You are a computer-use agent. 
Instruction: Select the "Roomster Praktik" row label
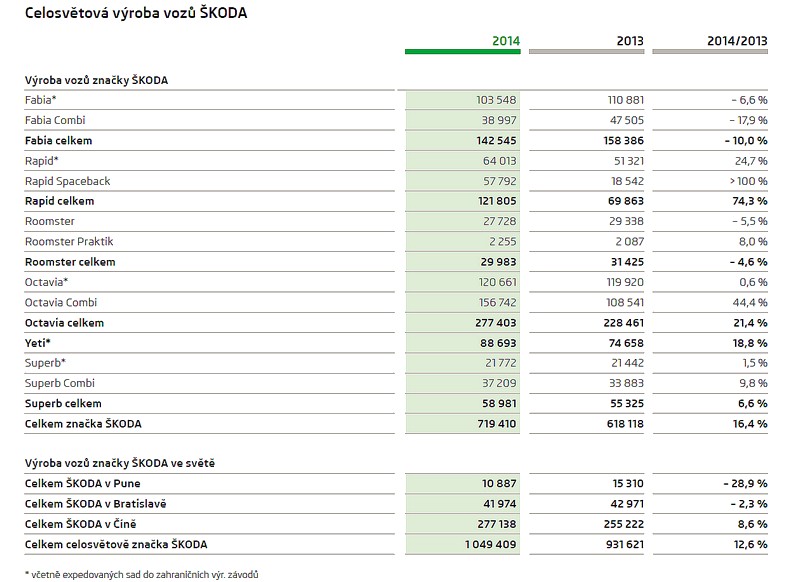(69, 241)
